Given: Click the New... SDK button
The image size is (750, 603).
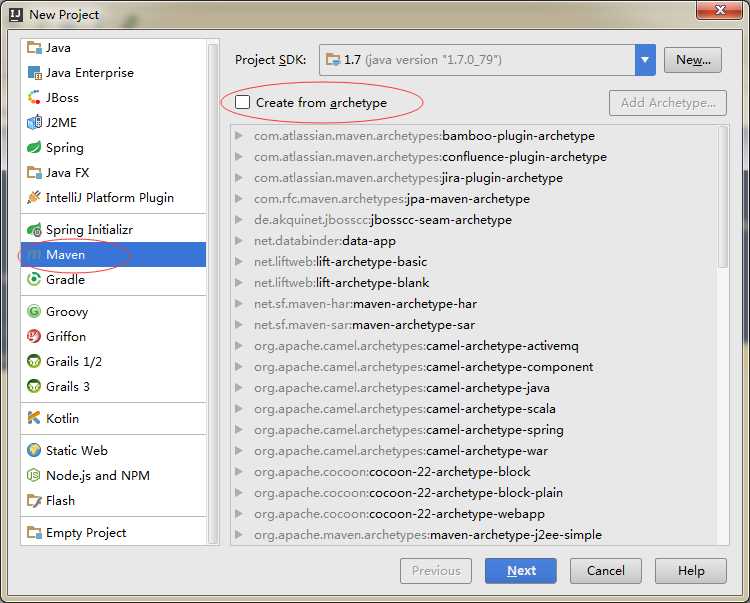Looking at the screenshot, I should click(x=693, y=60).
